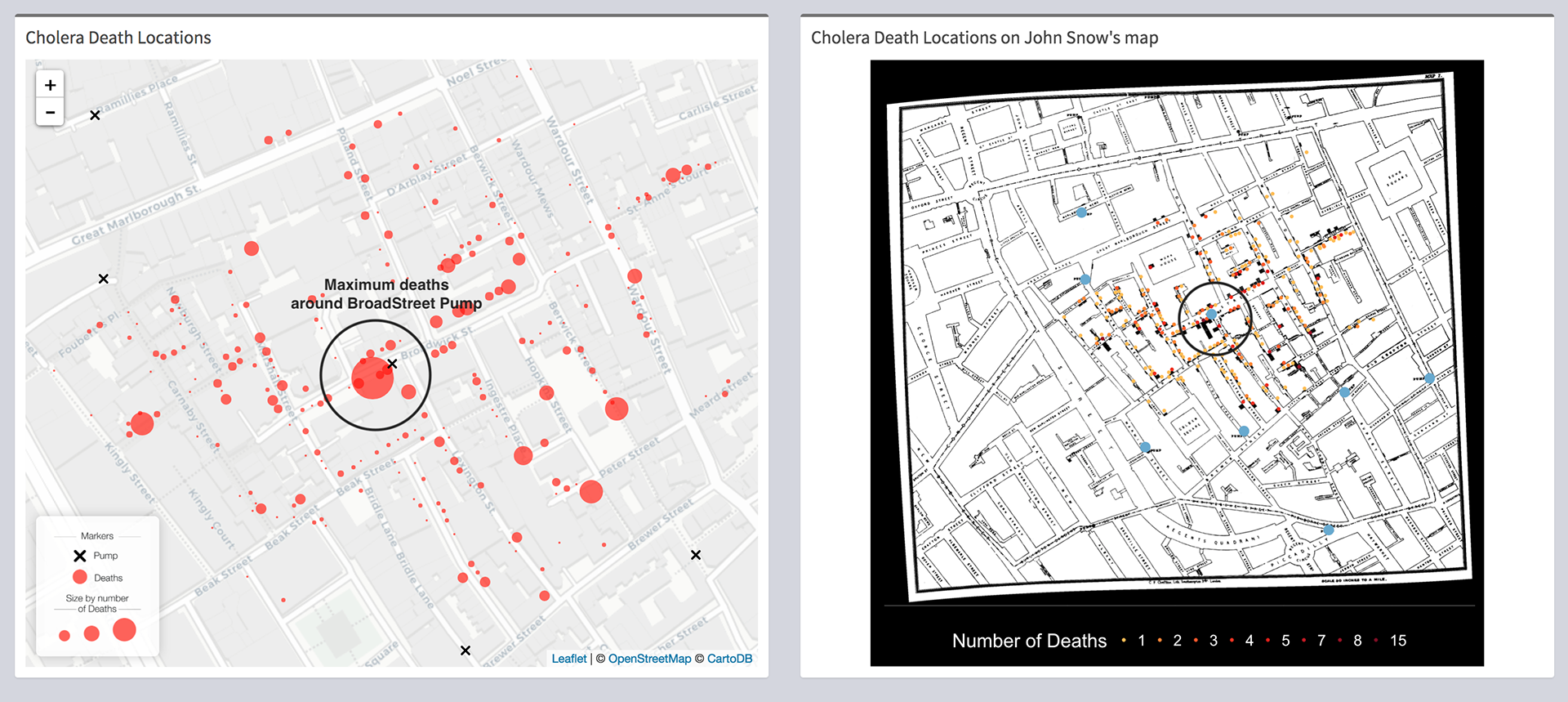Click the pump marker near Ramillies Place

coord(95,115)
